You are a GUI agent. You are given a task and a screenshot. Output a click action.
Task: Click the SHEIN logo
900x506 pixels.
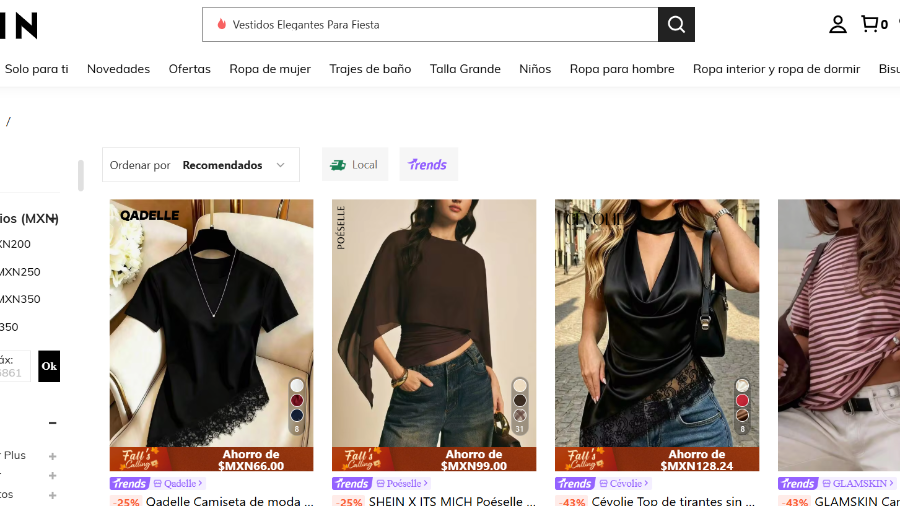point(18,25)
